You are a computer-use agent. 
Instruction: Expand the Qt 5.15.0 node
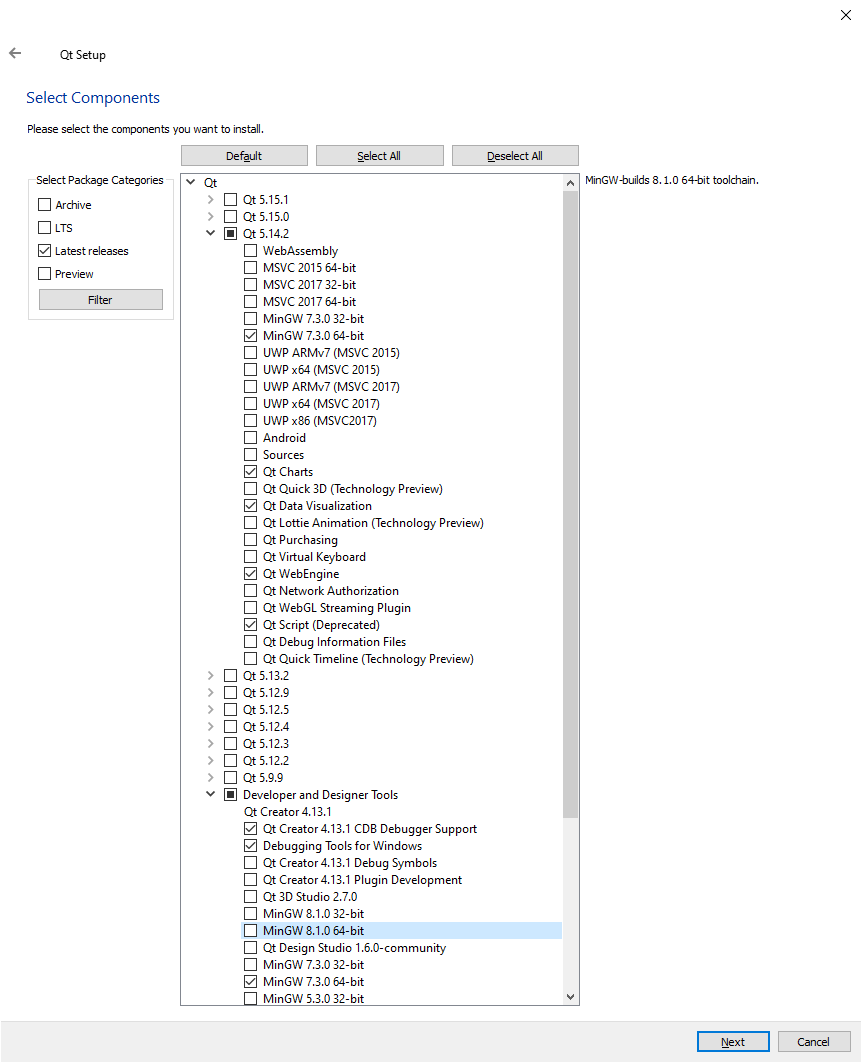(x=210, y=216)
